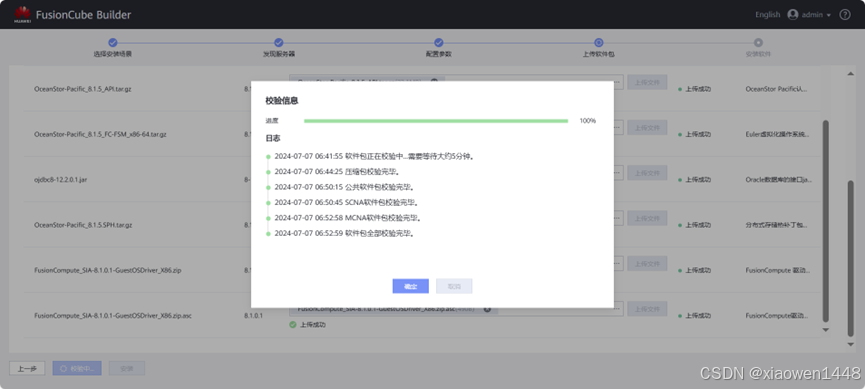Click the 100% progress value
This screenshot has height=389, width=865.
588,121
